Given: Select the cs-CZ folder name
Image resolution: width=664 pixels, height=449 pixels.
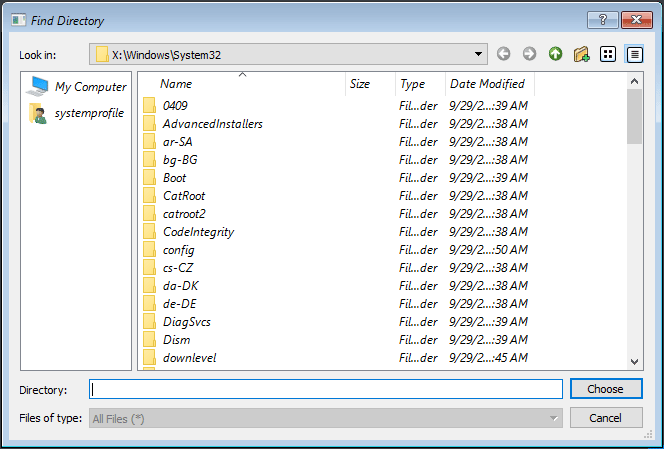Looking at the screenshot, I should [x=178, y=268].
